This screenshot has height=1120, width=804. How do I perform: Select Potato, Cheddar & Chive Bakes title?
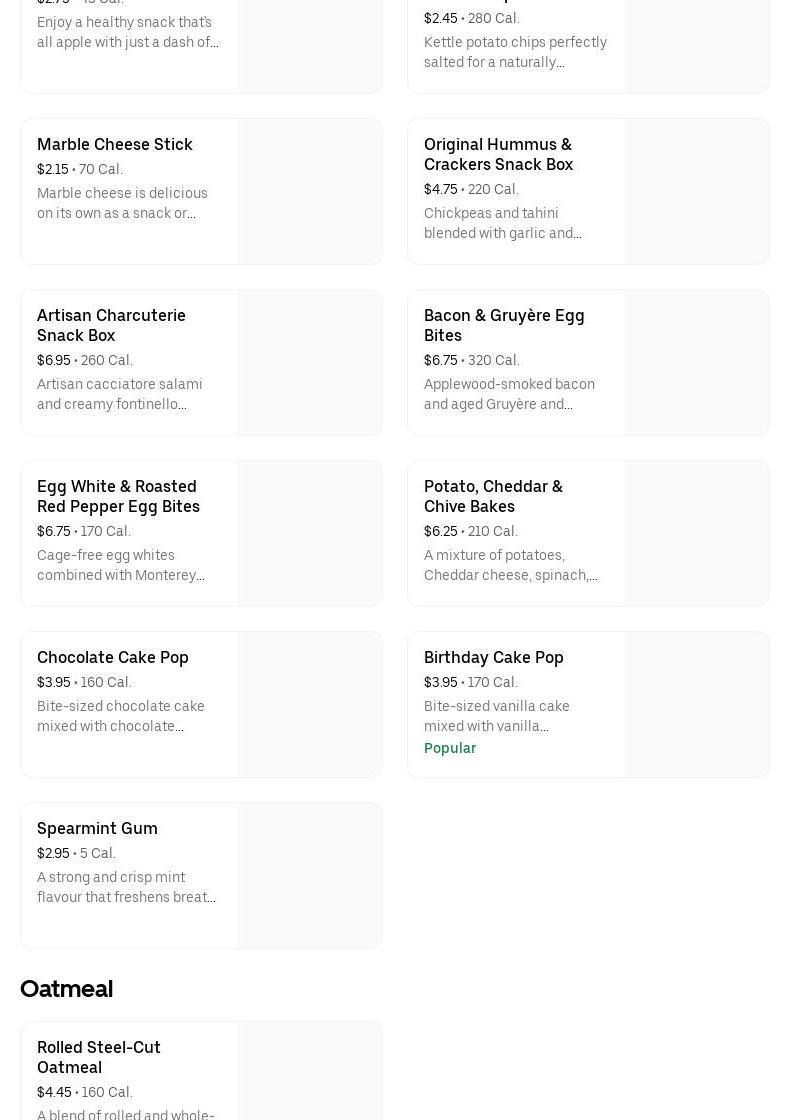pos(493,496)
